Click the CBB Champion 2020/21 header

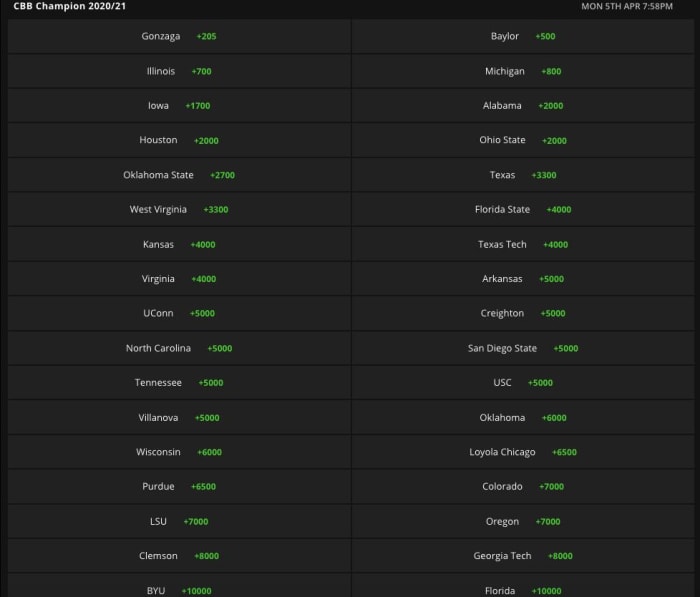(63, 6)
